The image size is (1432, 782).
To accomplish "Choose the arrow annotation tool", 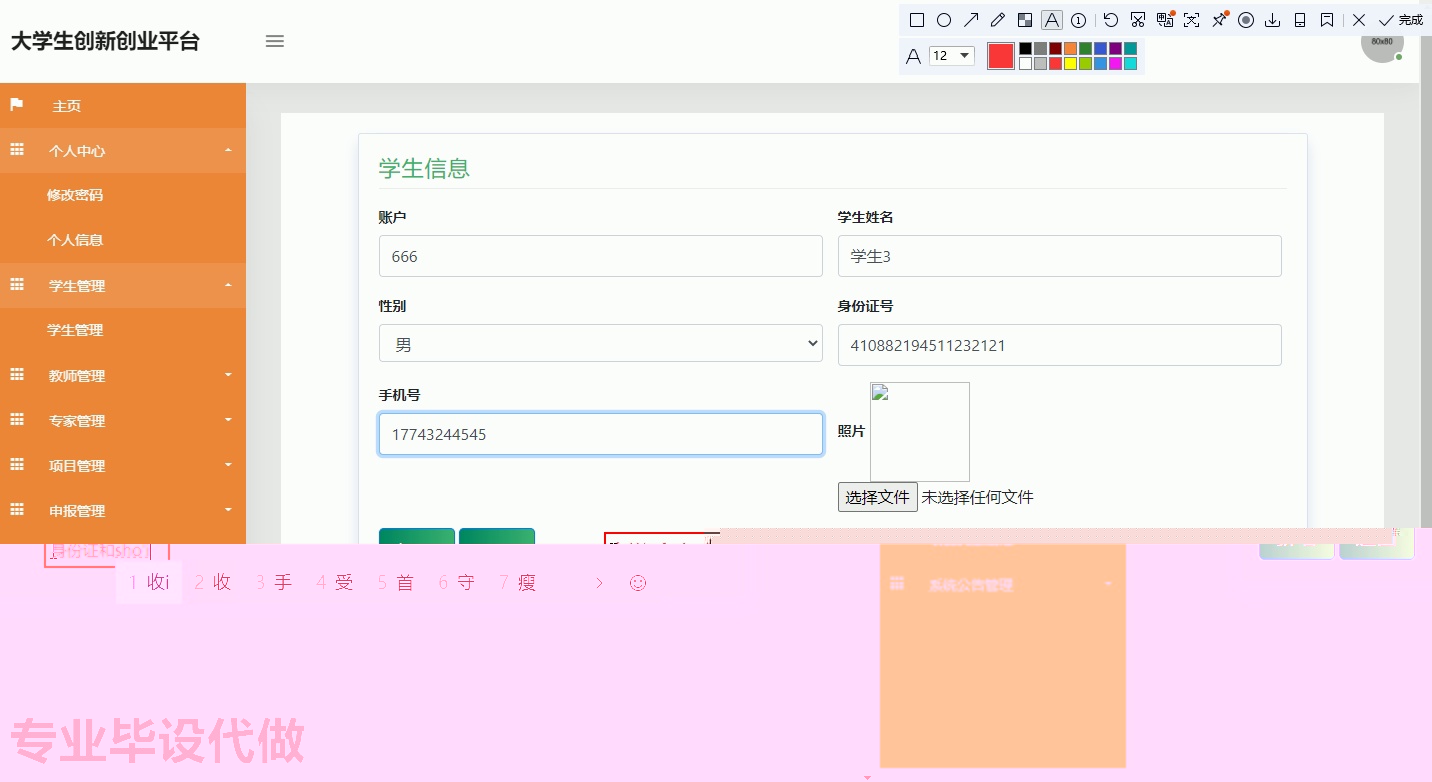I will 971,20.
